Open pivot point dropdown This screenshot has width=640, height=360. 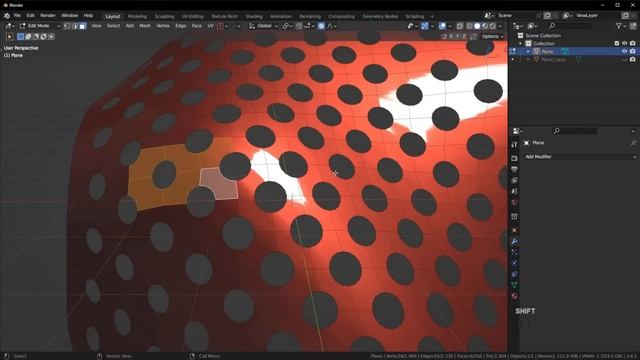[287, 26]
